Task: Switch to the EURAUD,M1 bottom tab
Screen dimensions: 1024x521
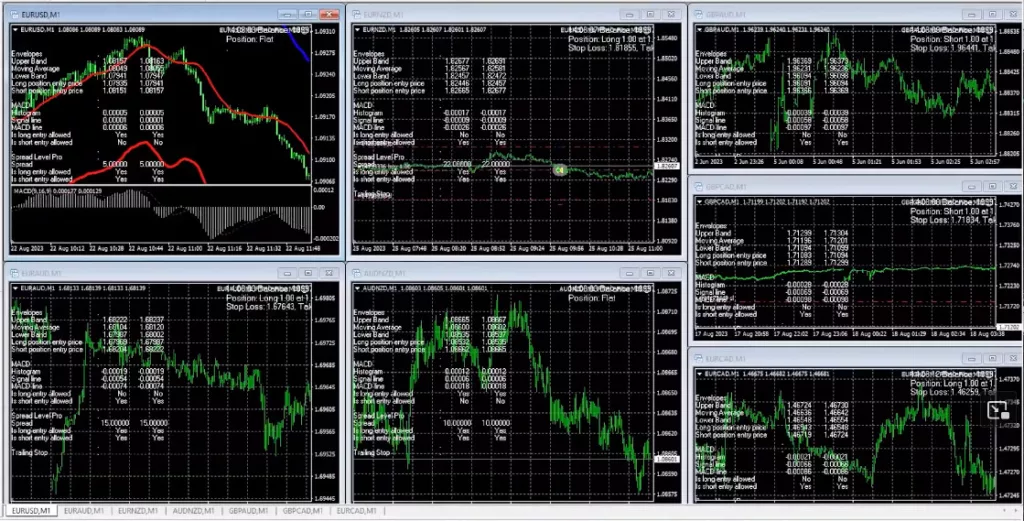Action: (x=80, y=511)
